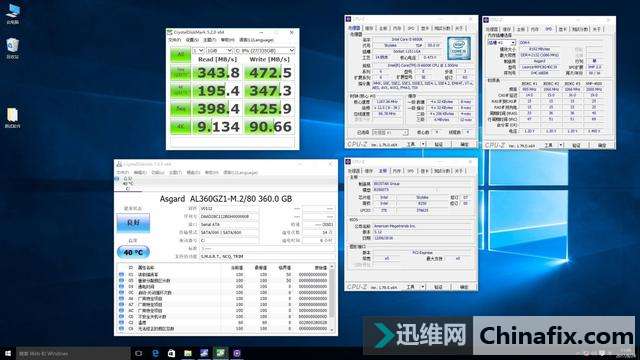Start the 4K Q32T1 test in CrystalDiskMark
The width and height of the screenshot is (640, 360).
pos(180,91)
